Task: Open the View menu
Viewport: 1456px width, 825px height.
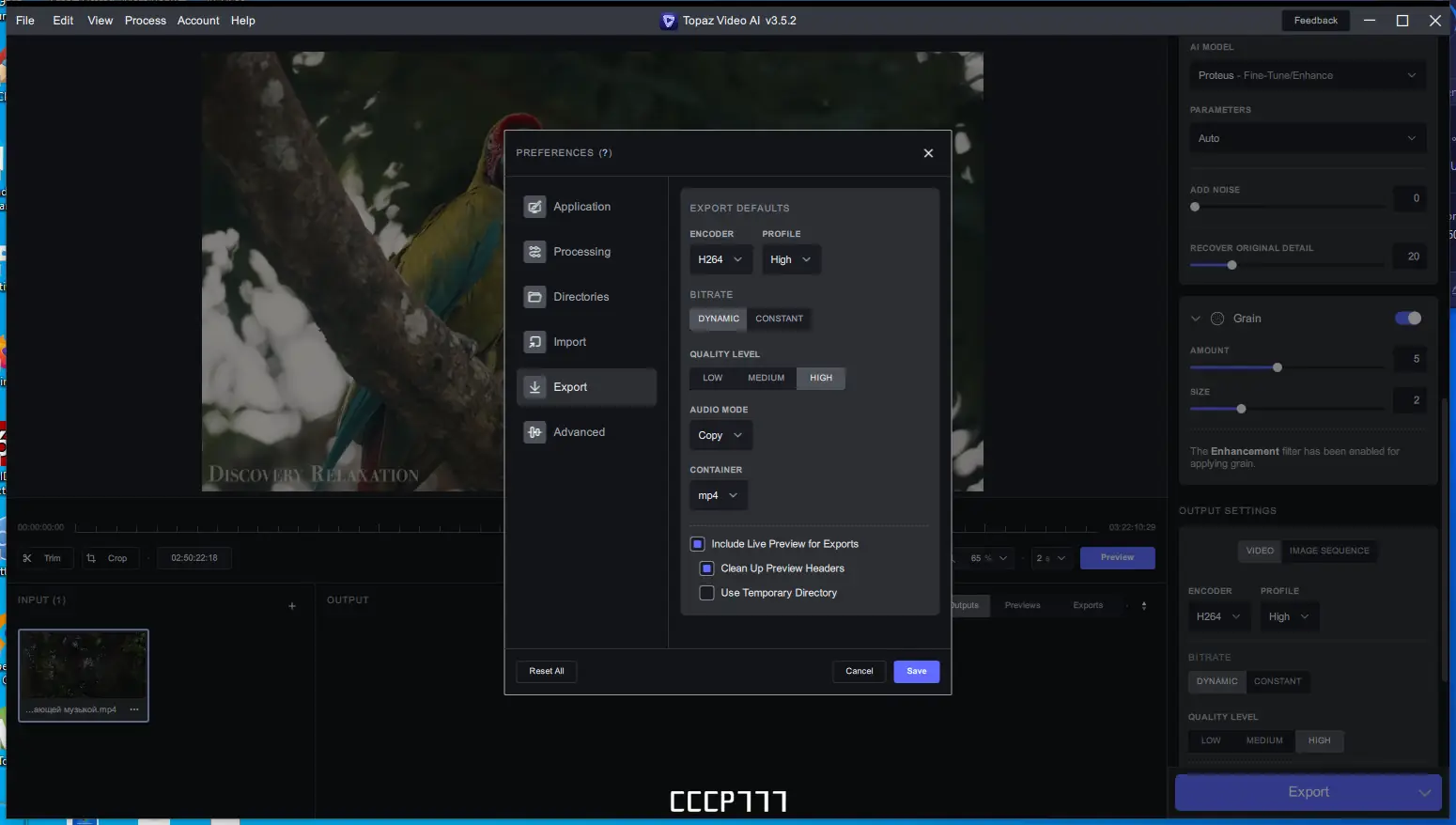Action: (101, 21)
